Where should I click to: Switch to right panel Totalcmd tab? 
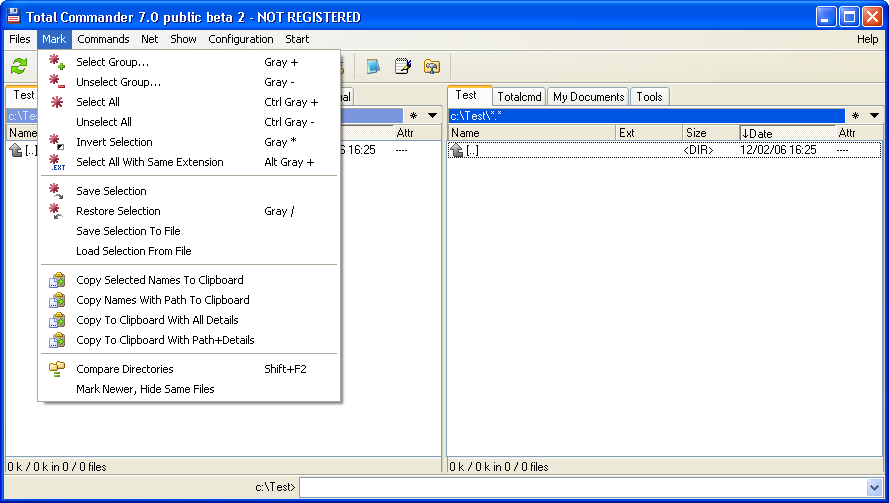click(x=519, y=97)
